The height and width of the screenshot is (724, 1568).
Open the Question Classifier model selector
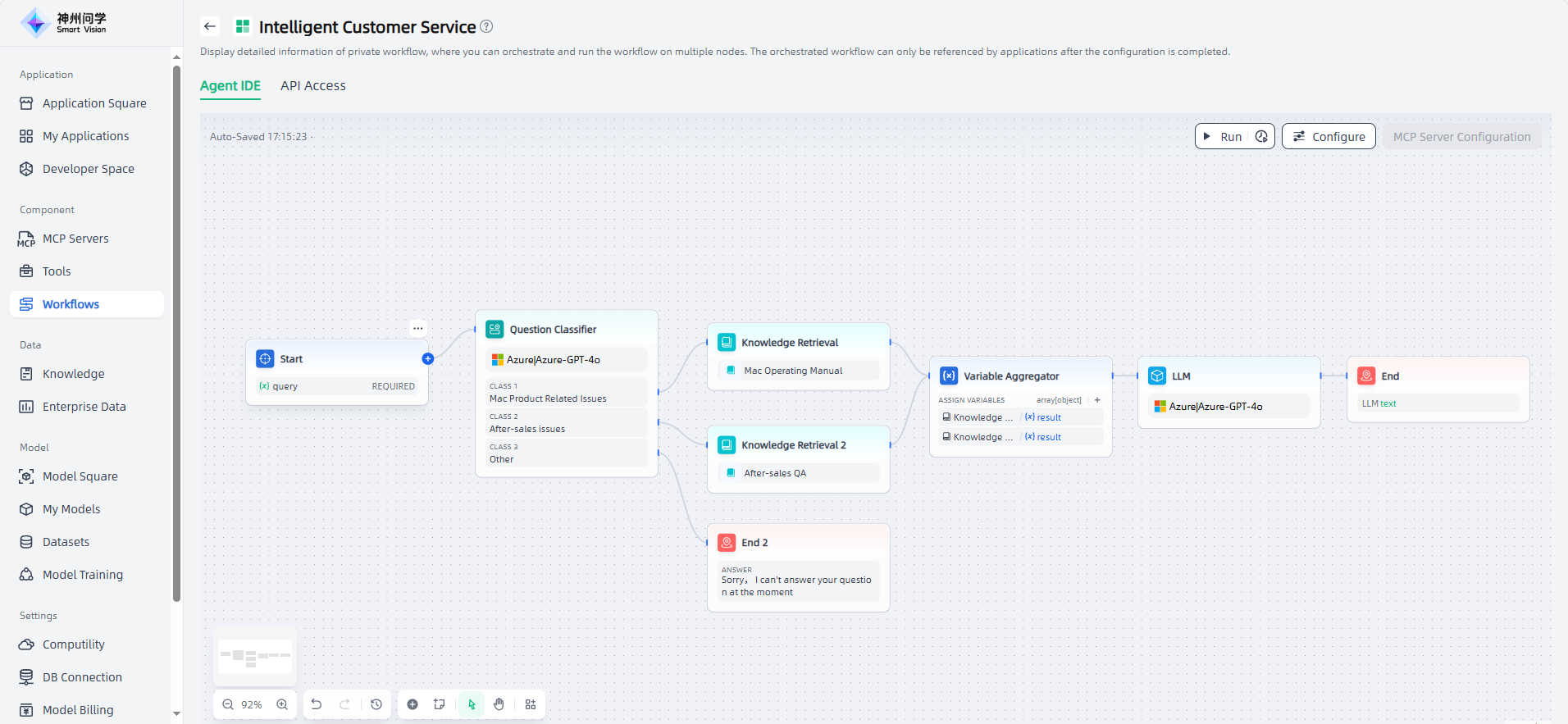pyautogui.click(x=566, y=360)
